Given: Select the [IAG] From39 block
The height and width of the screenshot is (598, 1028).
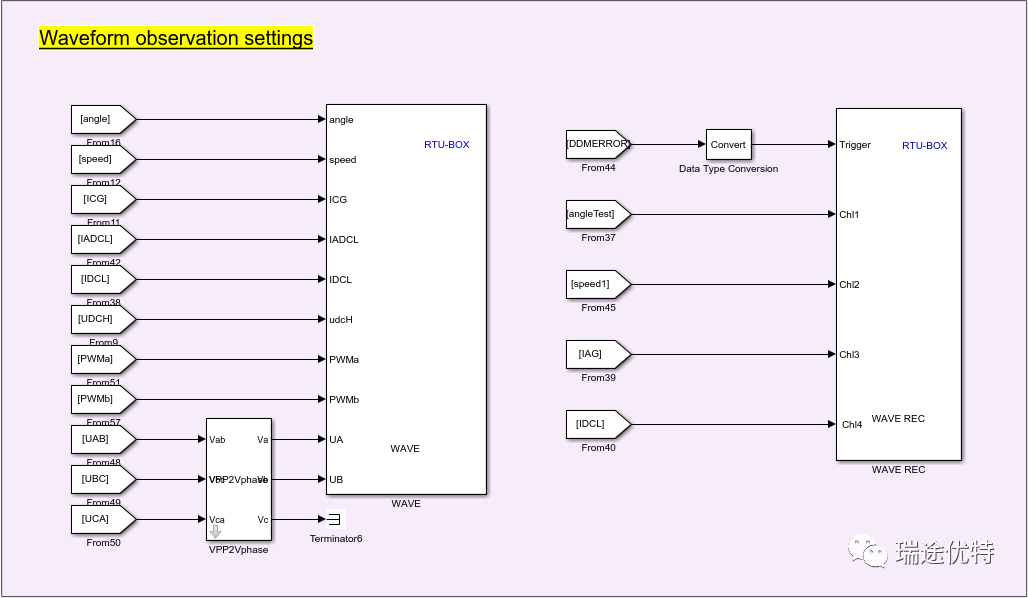Looking at the screenshot, I should pos(596,354).
